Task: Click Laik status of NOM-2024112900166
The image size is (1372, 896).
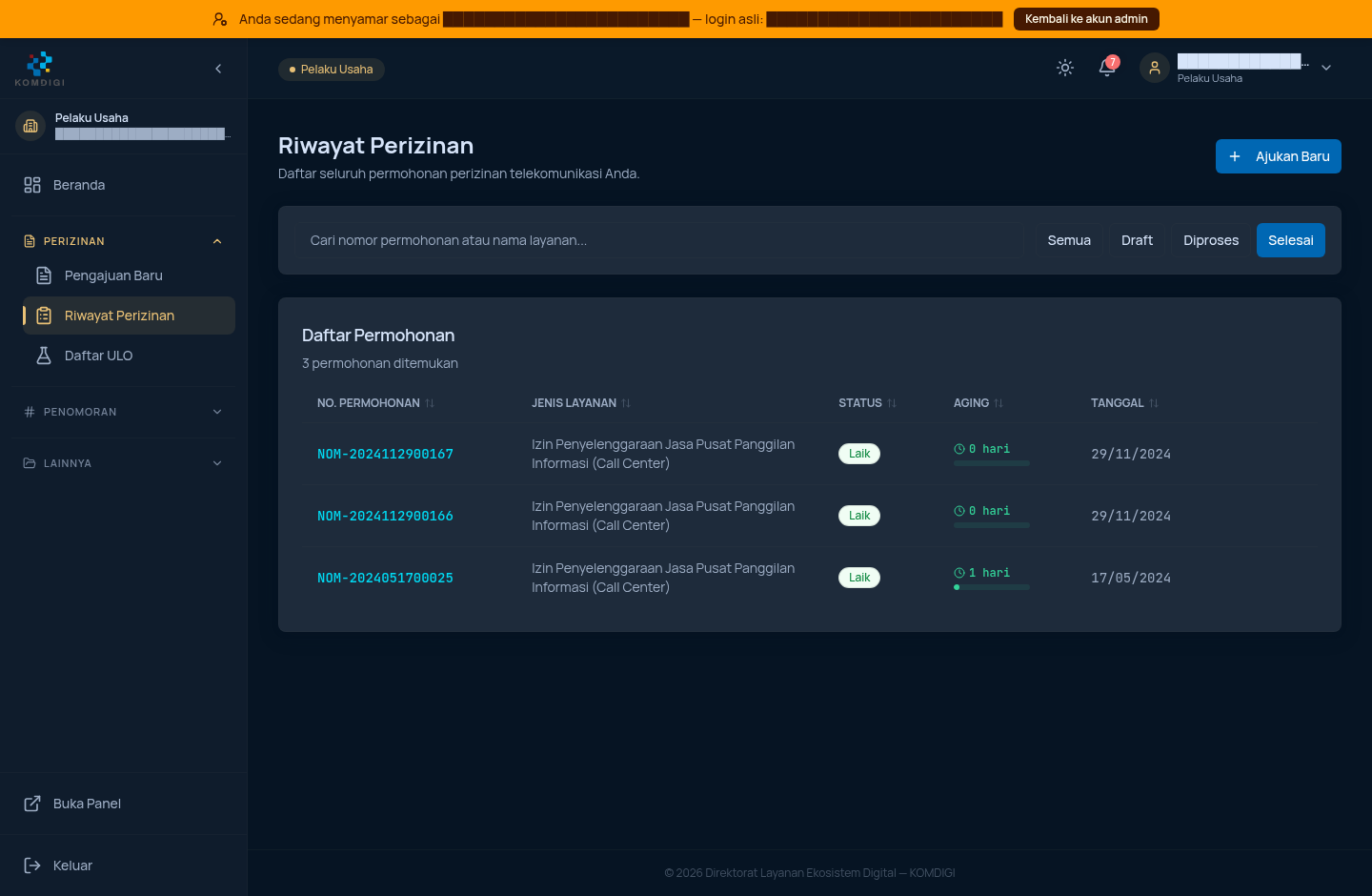Action: (x=859, y=516)
